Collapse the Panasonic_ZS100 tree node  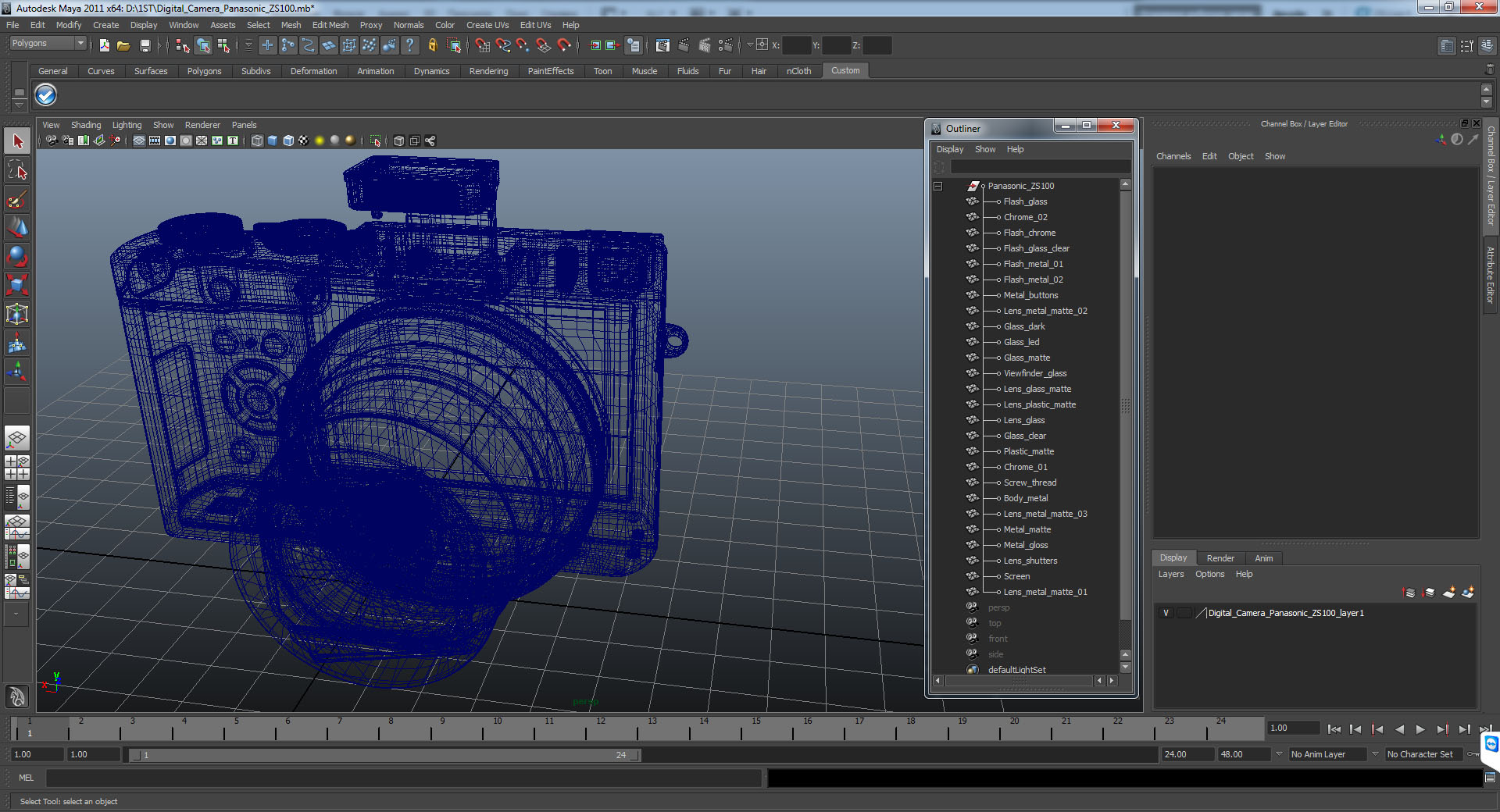[x=938, y=186]
